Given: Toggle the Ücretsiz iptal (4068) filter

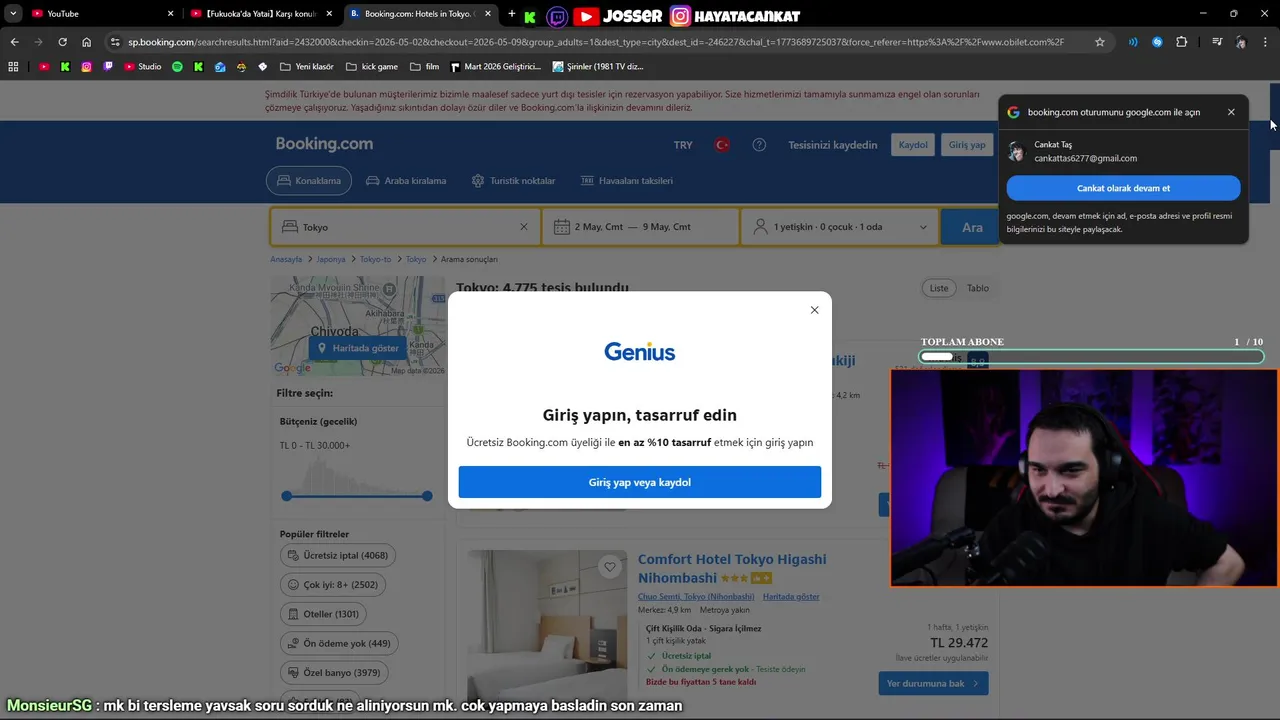Looking at the screenshot, I should point(338,555).
